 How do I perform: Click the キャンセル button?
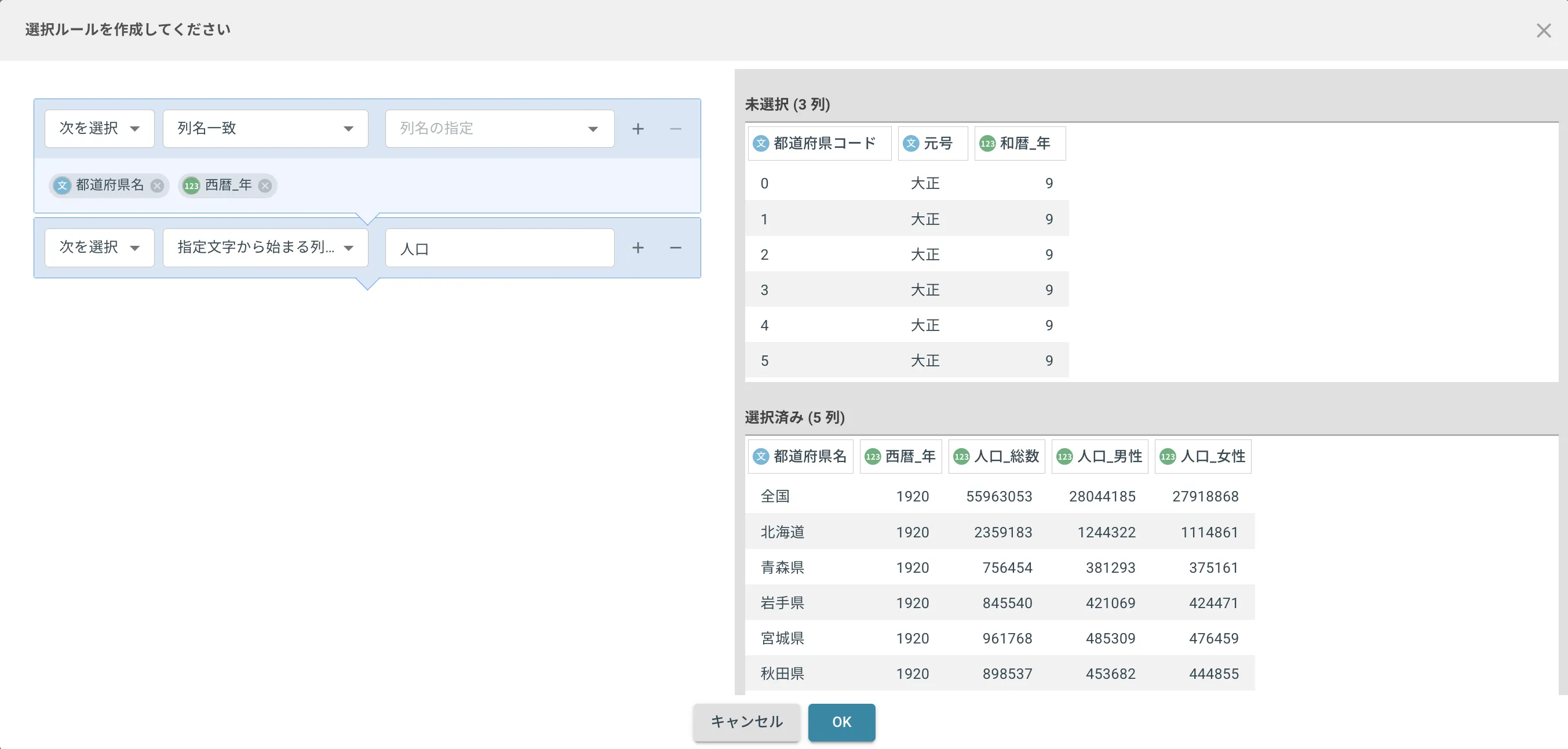point(746,722)
